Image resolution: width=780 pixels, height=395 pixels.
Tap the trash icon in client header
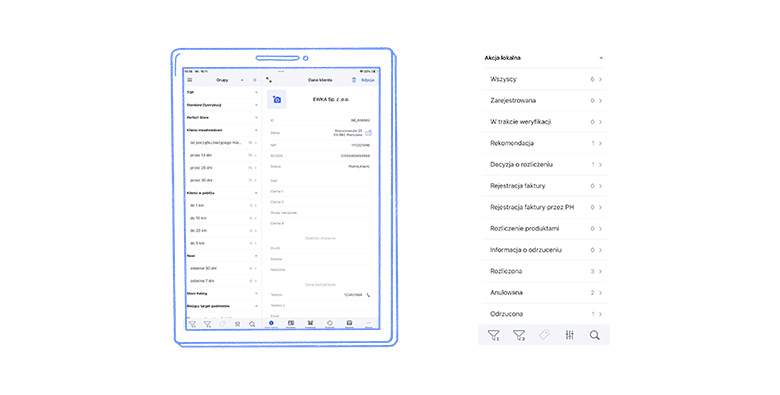pyautogui.click(x=354, y=80)
